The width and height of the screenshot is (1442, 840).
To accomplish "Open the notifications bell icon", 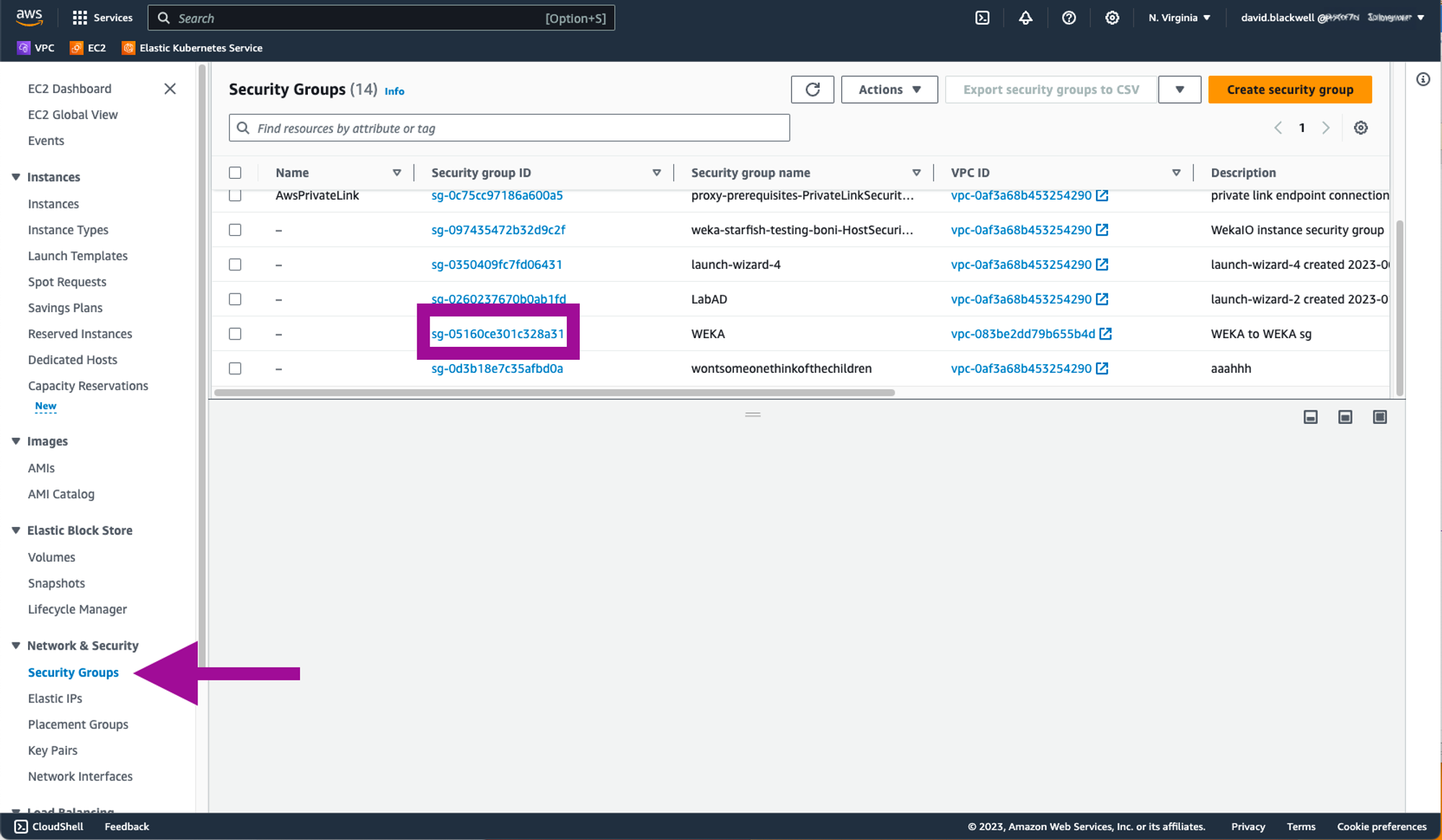I will pos(1025,18).
